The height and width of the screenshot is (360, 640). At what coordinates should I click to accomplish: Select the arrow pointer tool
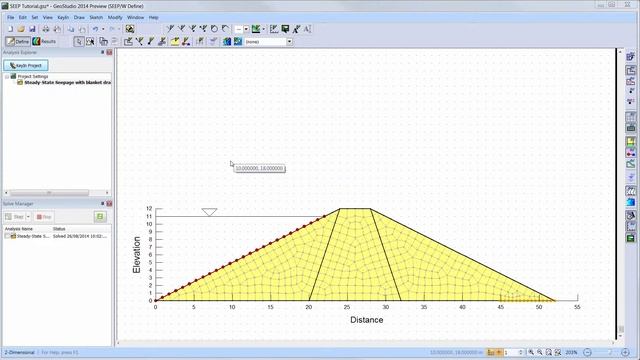coord(79,41)
